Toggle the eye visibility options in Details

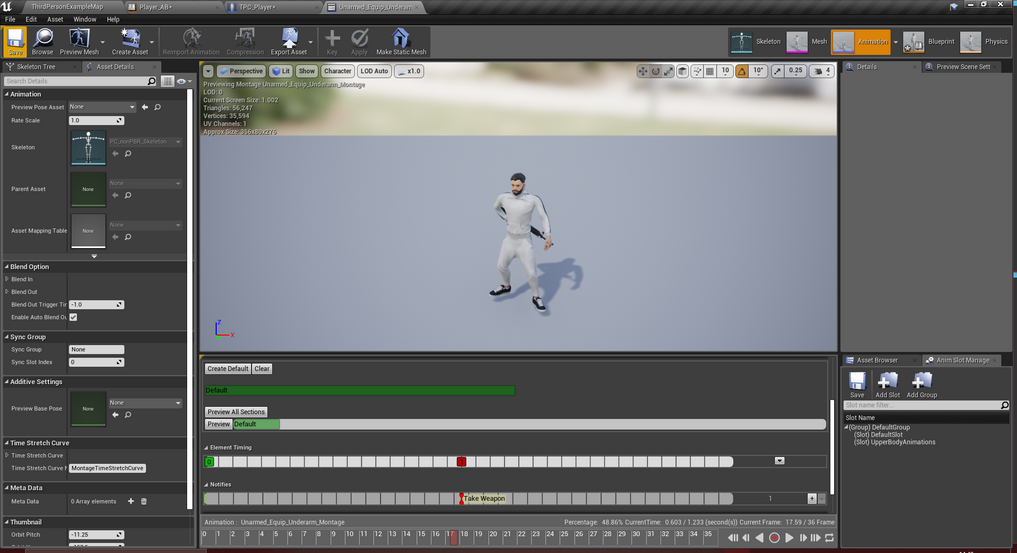click(184, 81)
